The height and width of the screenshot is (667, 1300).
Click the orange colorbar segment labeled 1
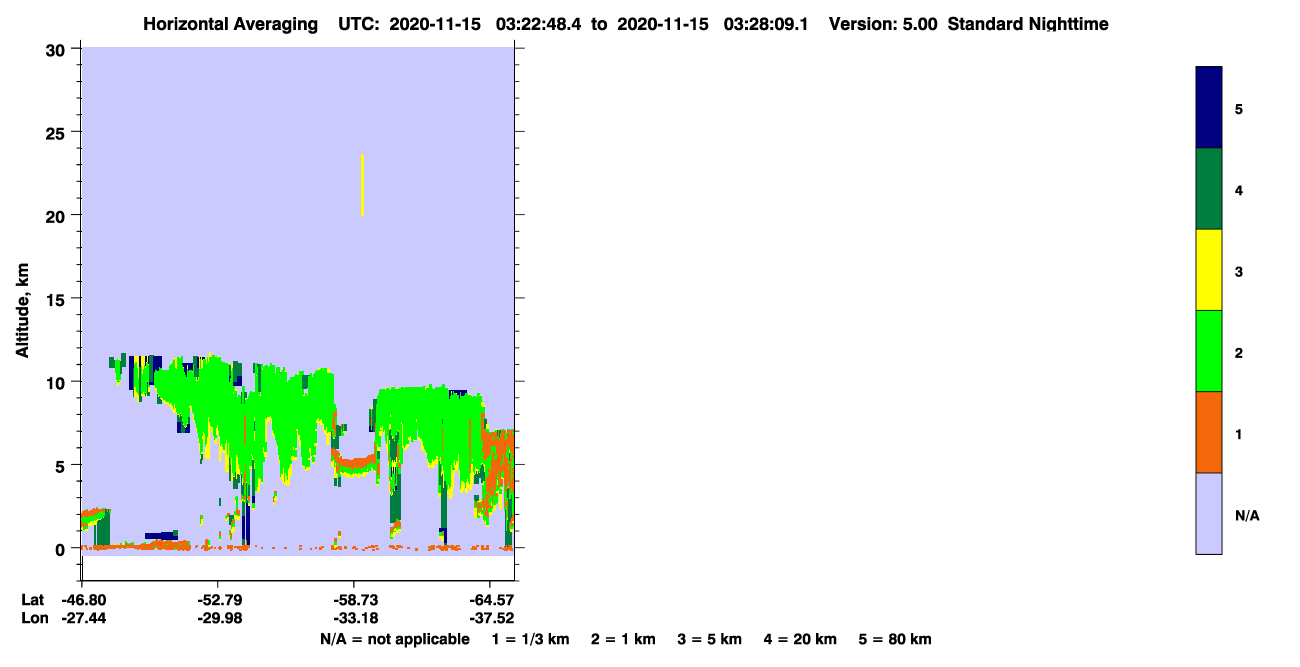[1209, 432]
